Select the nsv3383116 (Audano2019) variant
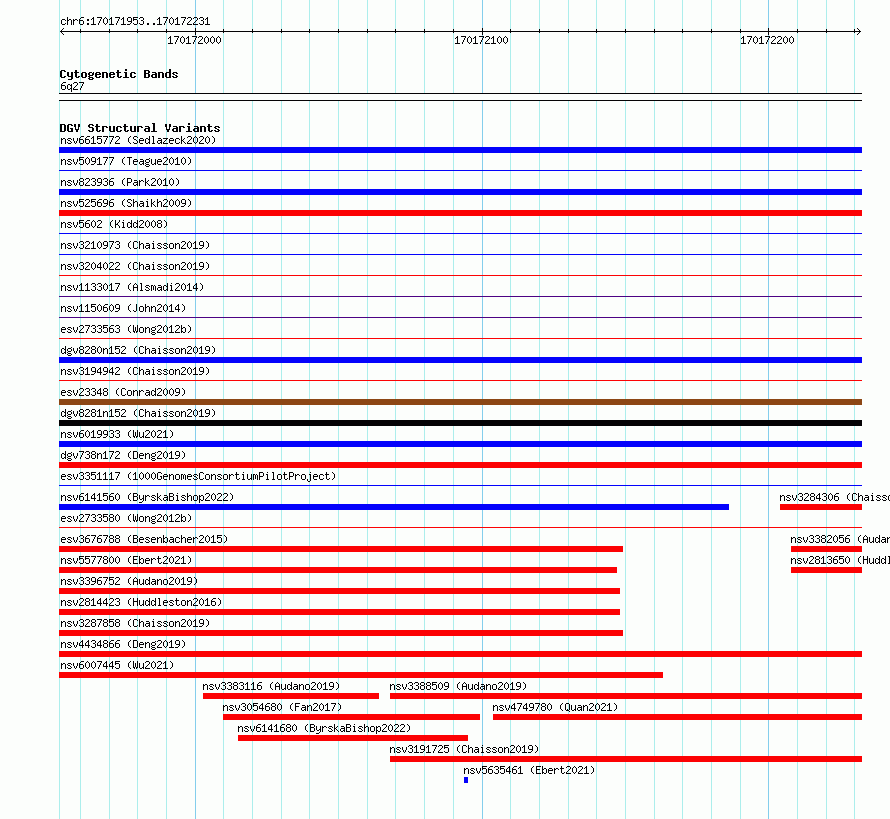This screenshot has width=890, height=819. click(271, 686)
